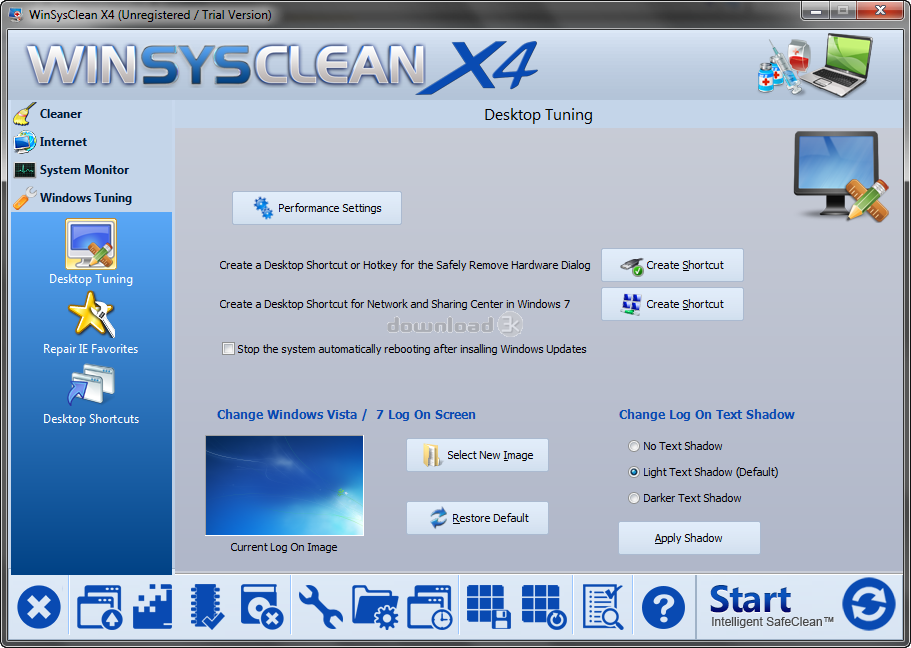Screen dimensions: 911x648
Task: Click the checklist with magnifier icon
Action: click(603, 607)
